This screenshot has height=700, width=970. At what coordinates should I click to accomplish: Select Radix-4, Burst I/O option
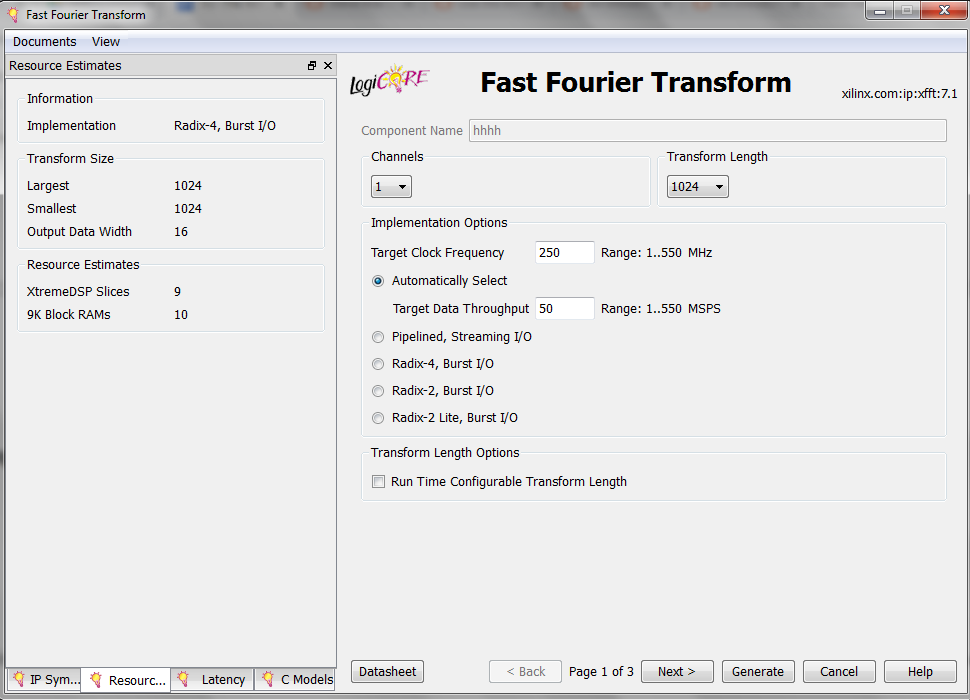(x=378, y=364)
